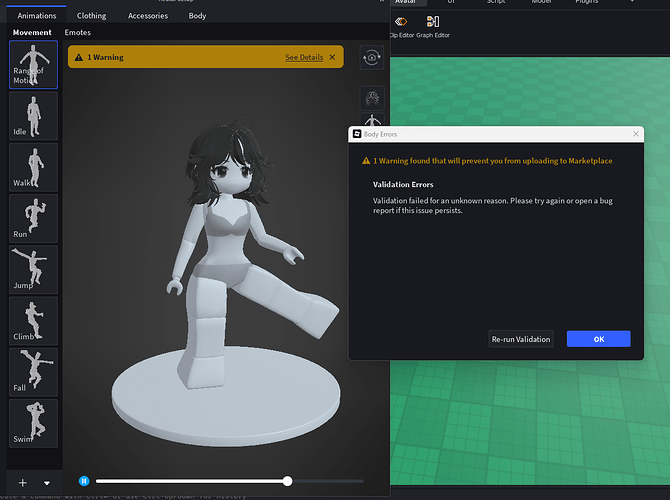Expand the dropdown arrow beside plus button
Image resolution: width=670 pixels, height=500 pixels.
coord(47,483)
